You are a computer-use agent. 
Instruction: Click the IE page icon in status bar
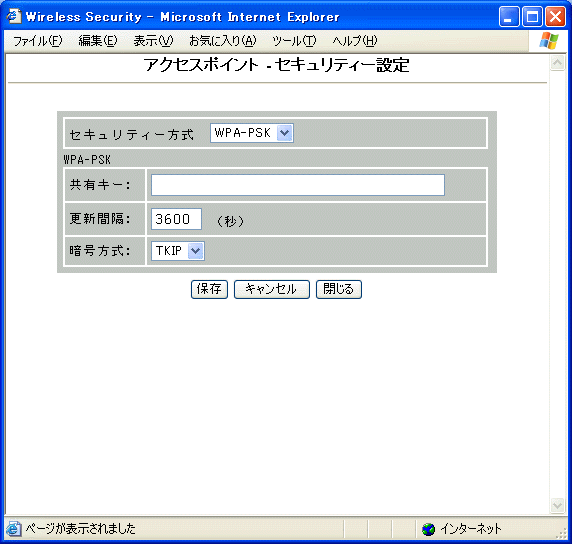(13, 528)
